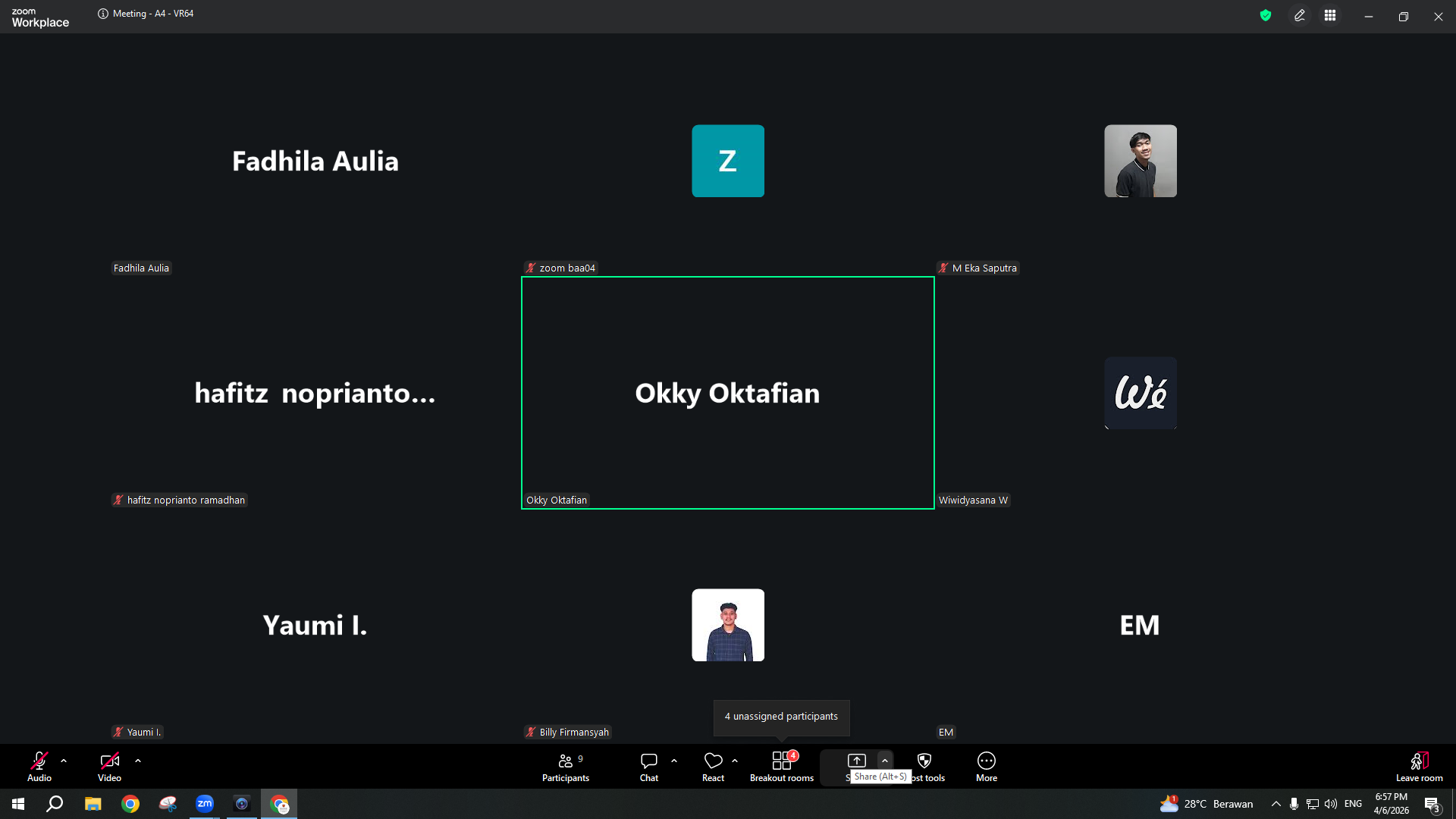Open the network tray icon
The height and width of the screenshot is (819, 1456).
click(1313, 804)
